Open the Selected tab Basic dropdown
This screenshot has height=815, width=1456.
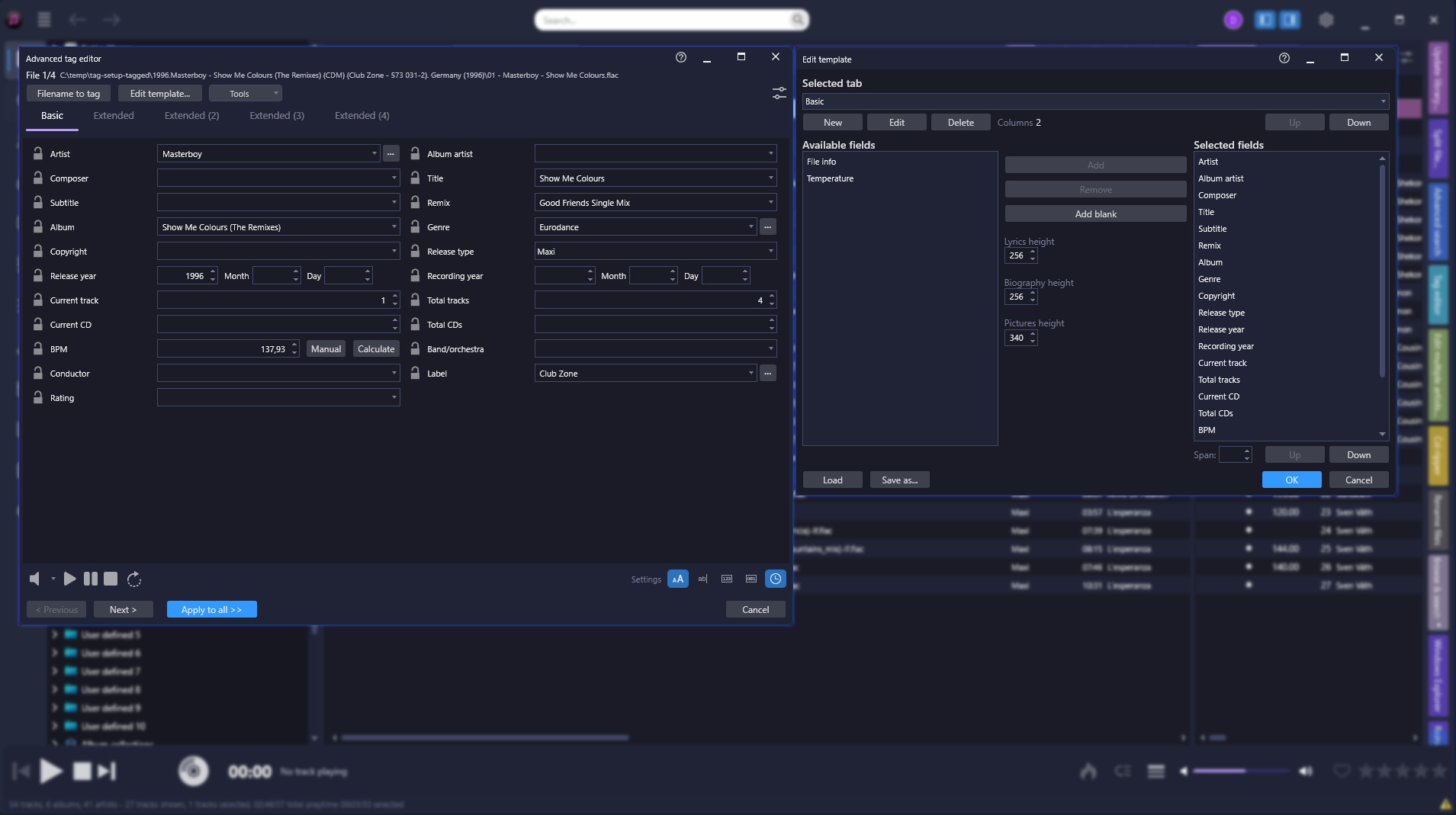pyautogui.click(x=1094, y=101)
